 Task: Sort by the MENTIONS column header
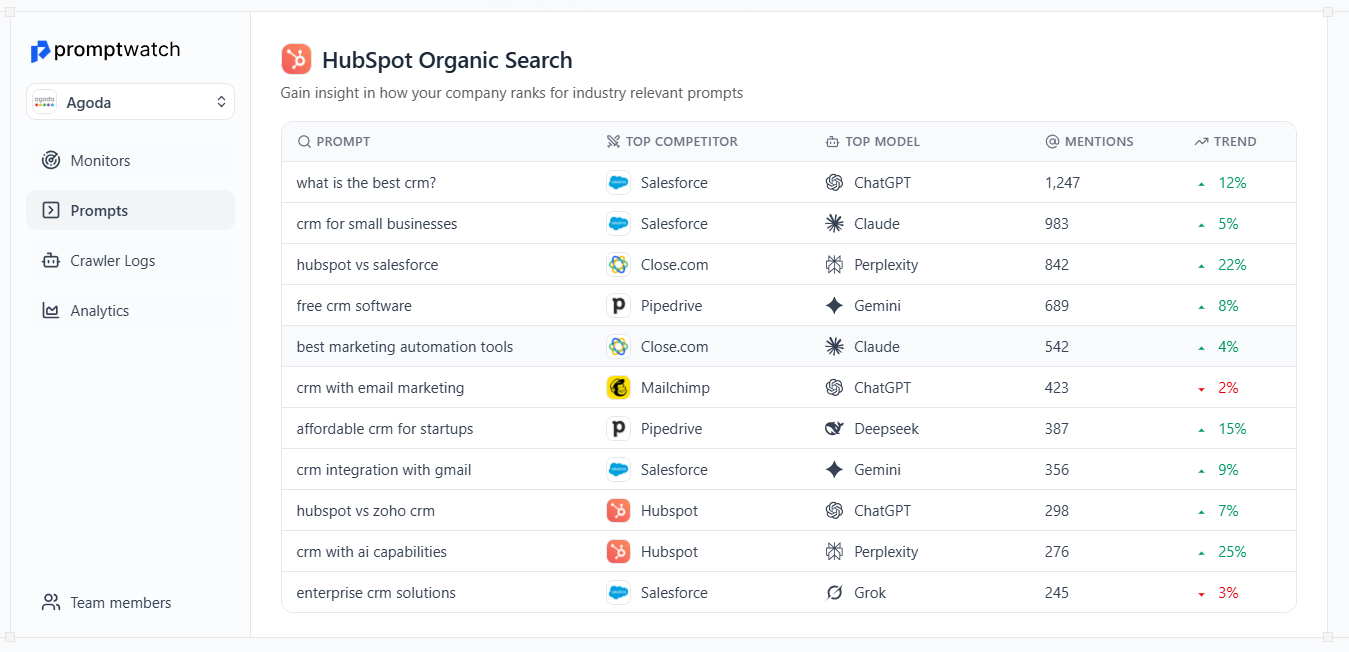[x=1098, y=142]
